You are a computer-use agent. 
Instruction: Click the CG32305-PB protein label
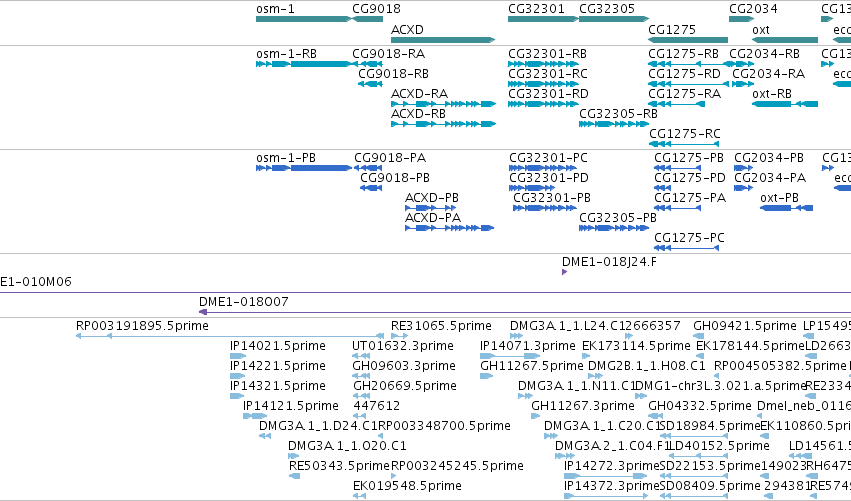(x=618, y=218)
